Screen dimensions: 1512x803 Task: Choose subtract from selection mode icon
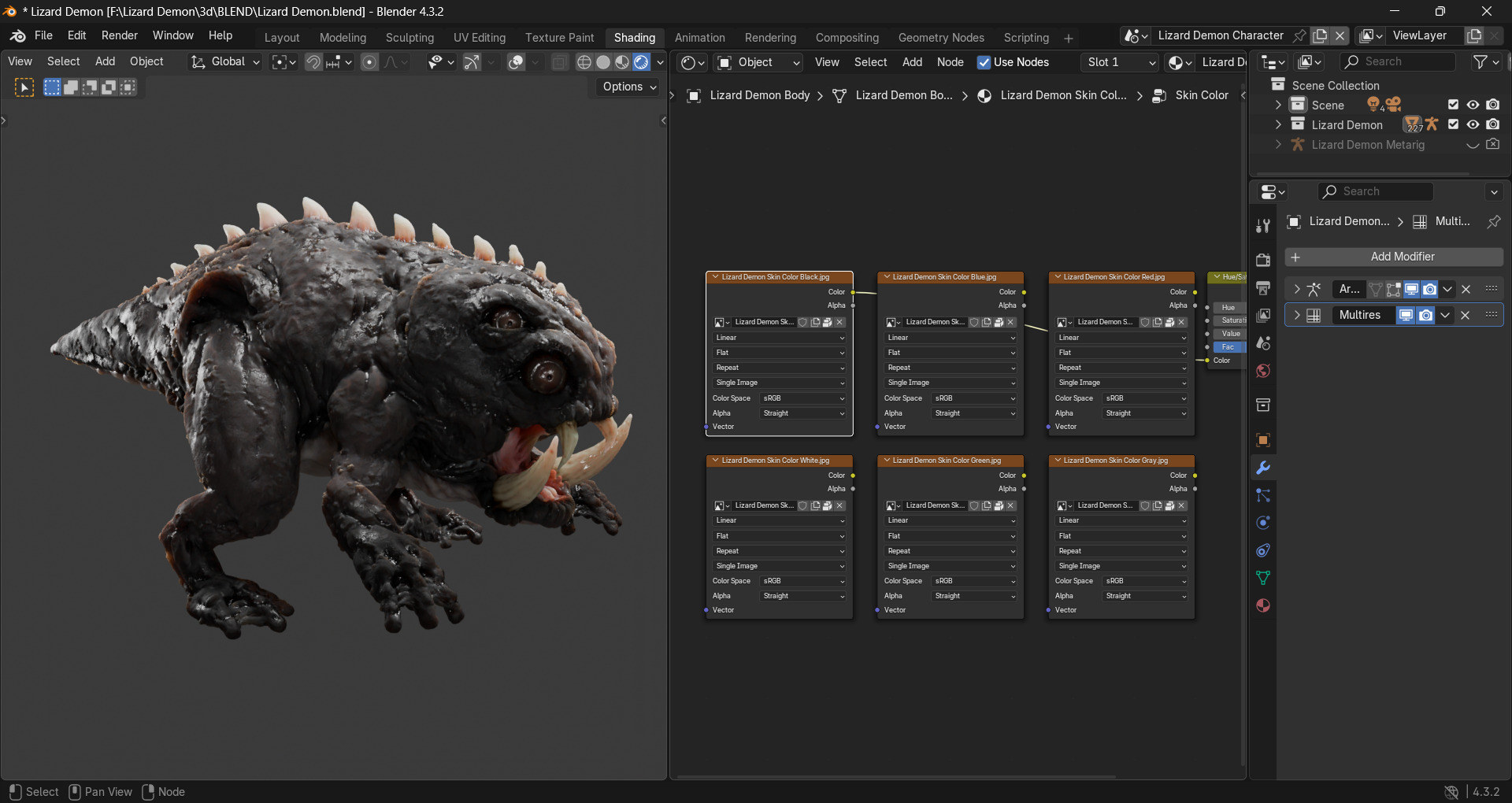90,87
